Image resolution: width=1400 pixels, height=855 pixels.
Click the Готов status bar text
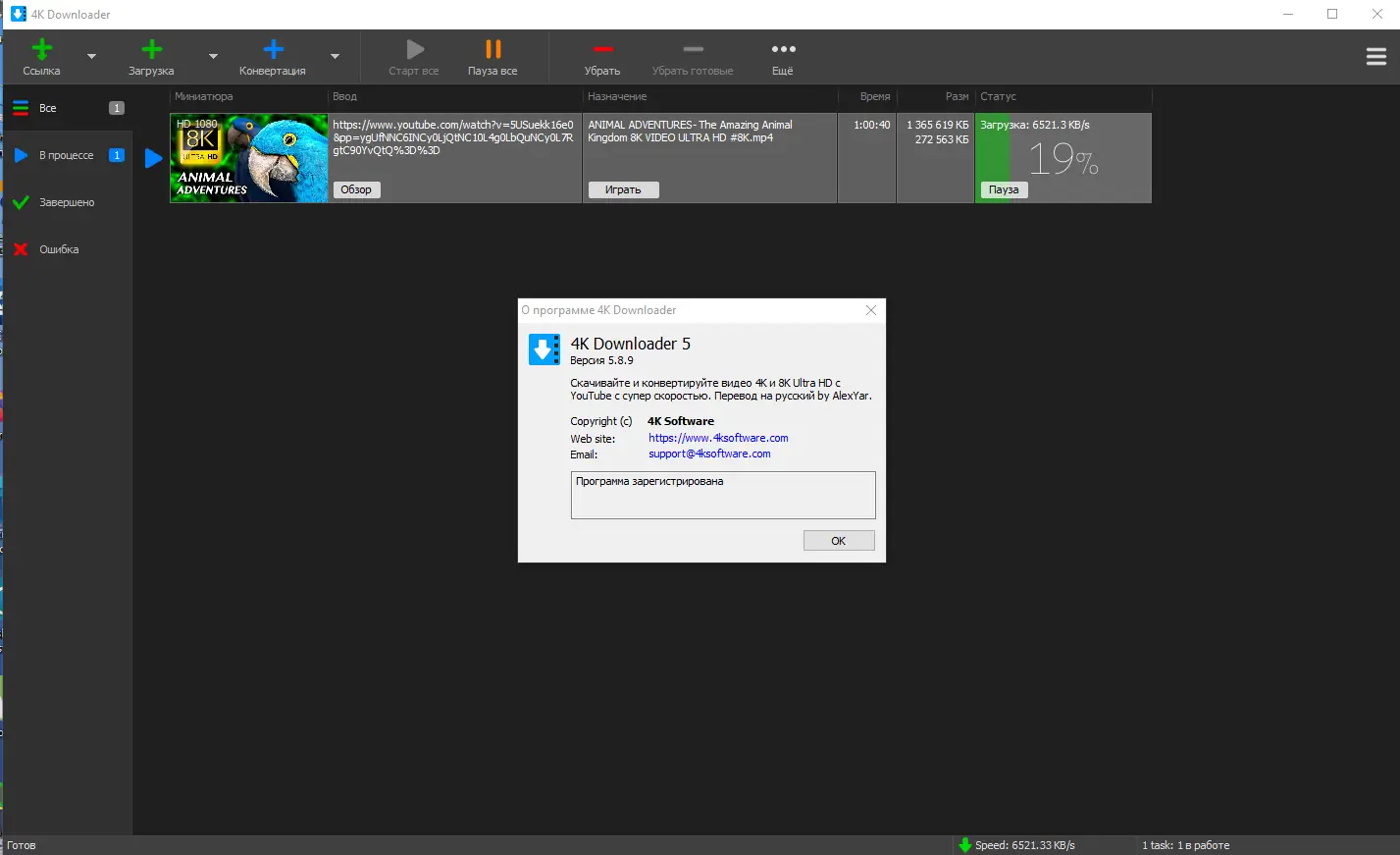click(22, 845)
